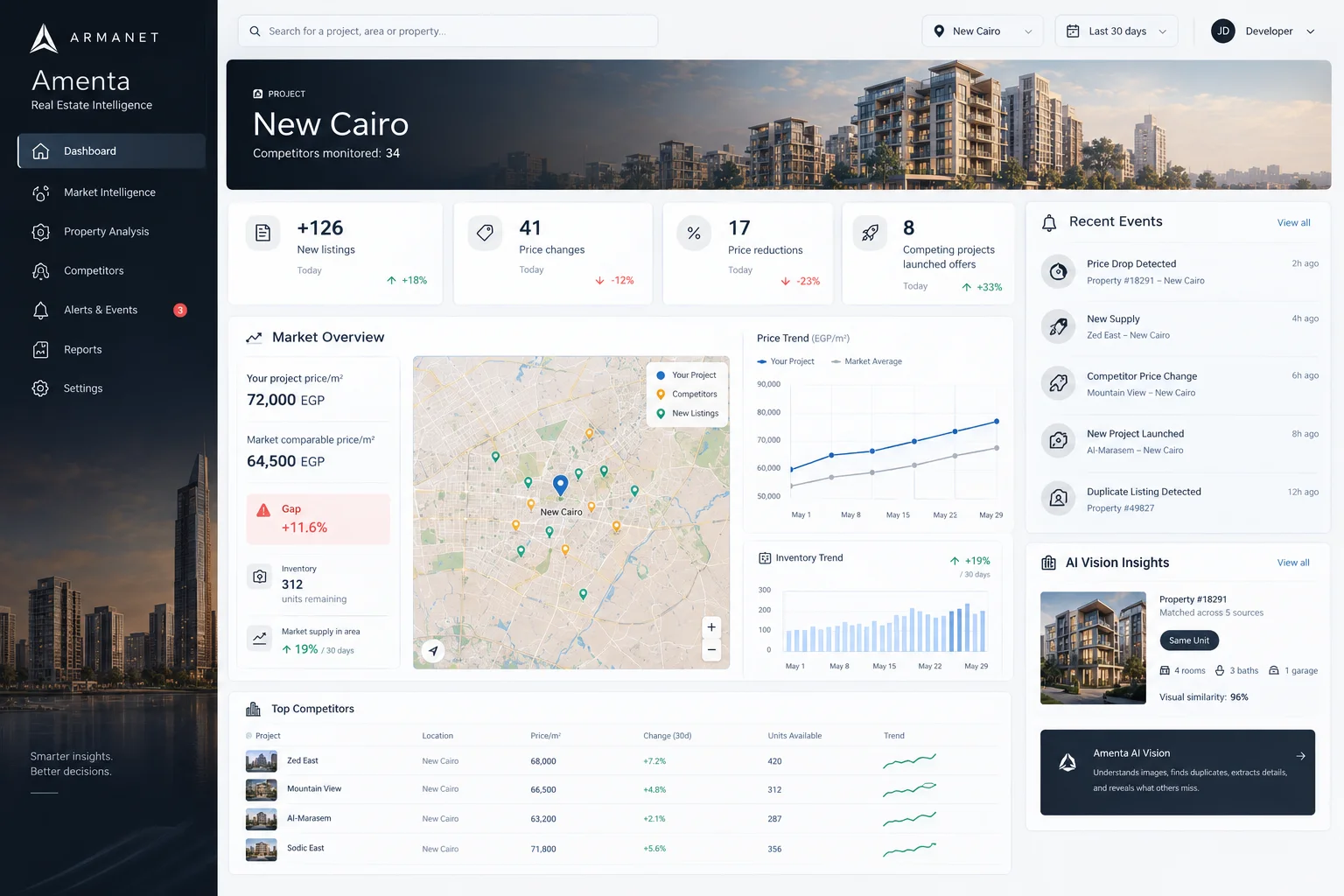Zoom in on the map

pos(711,627)
